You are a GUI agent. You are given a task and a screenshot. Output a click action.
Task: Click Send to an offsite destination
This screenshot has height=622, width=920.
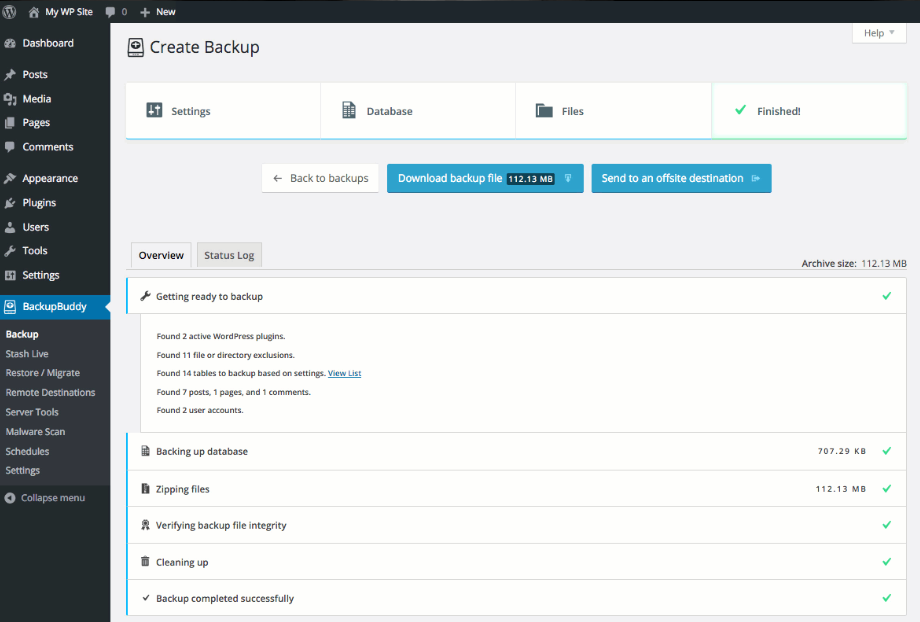[x=681, y=178]
